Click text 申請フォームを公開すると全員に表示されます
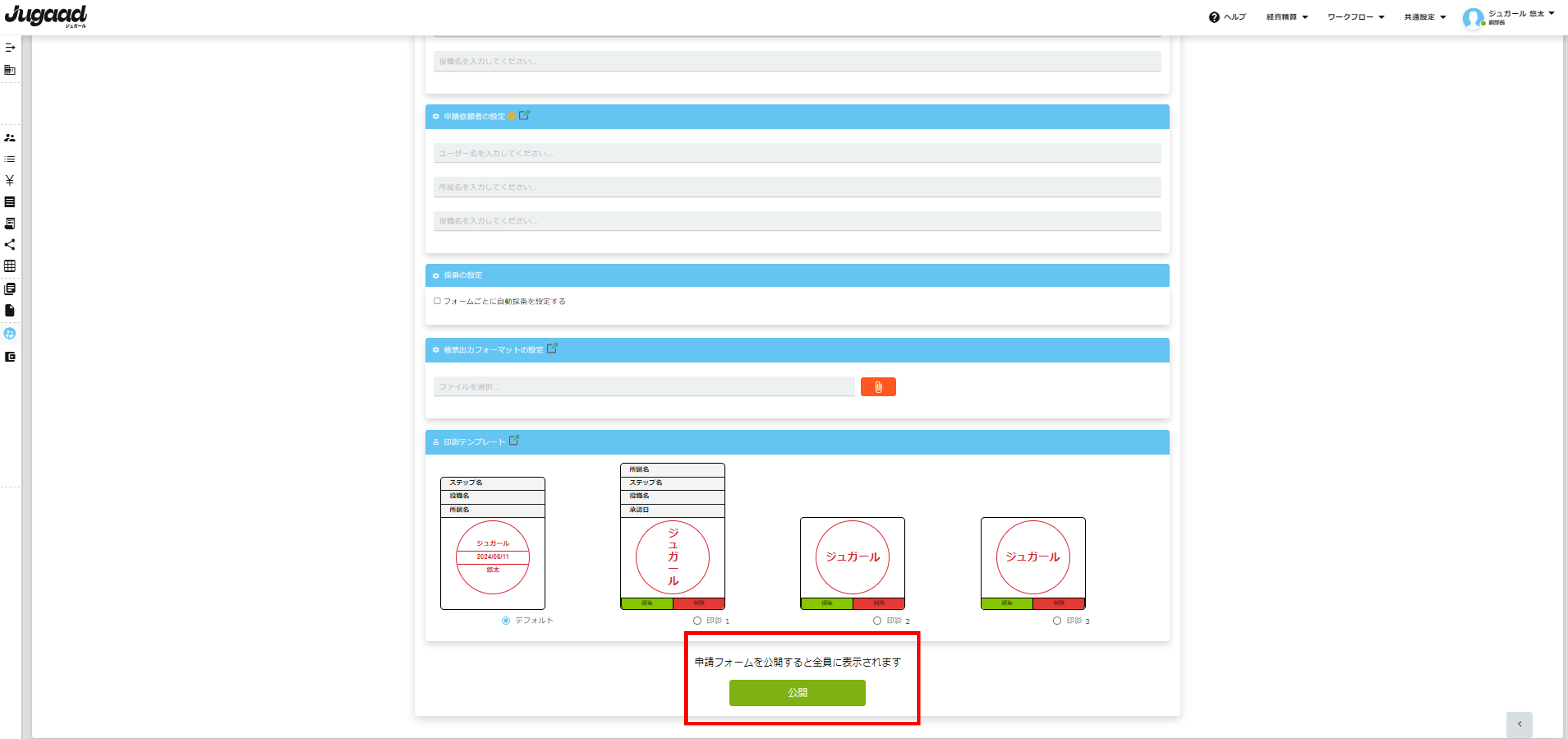Screen dimensions: 1568x739 pos(798,662)
